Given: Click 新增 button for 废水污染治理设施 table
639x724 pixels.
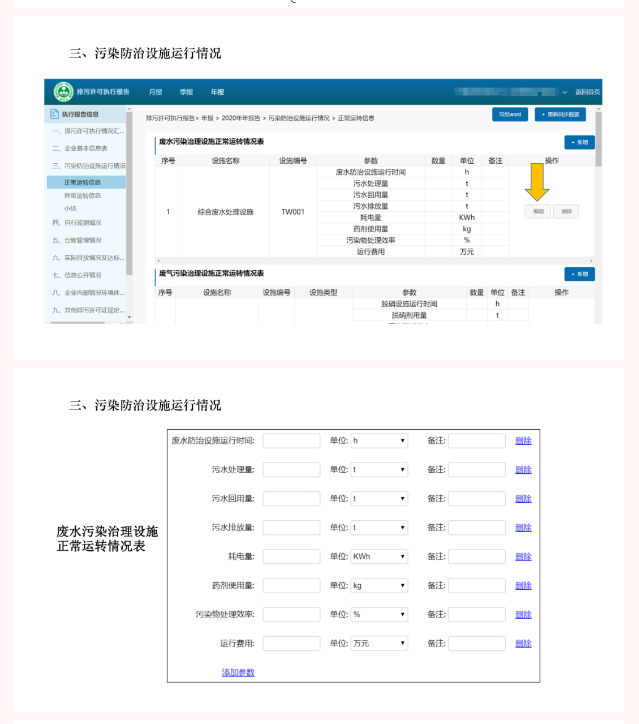Looking at the screenshot, I should pyautogui.click(x=579, y=143).
